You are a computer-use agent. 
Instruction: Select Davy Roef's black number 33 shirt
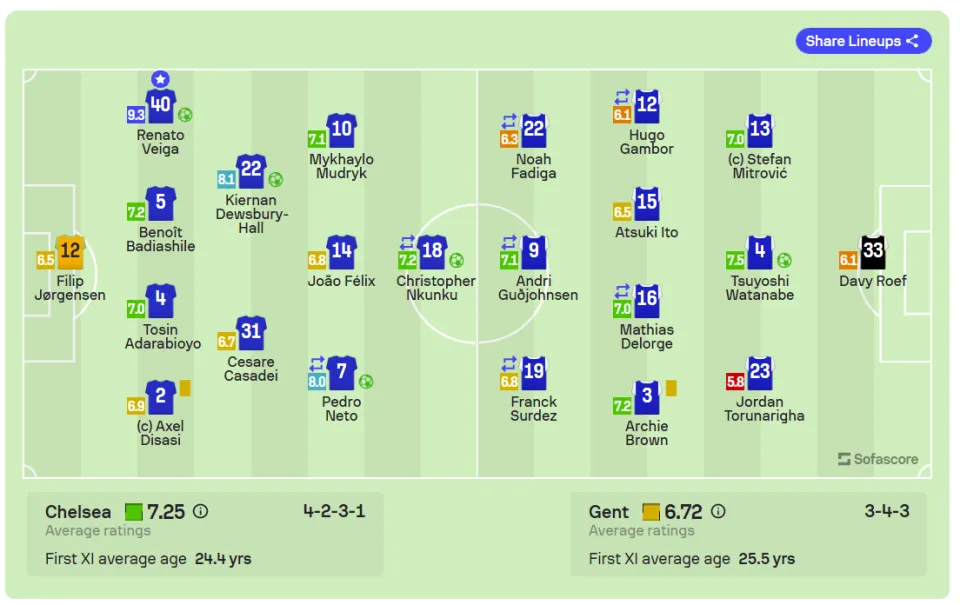tap(872, 252)
